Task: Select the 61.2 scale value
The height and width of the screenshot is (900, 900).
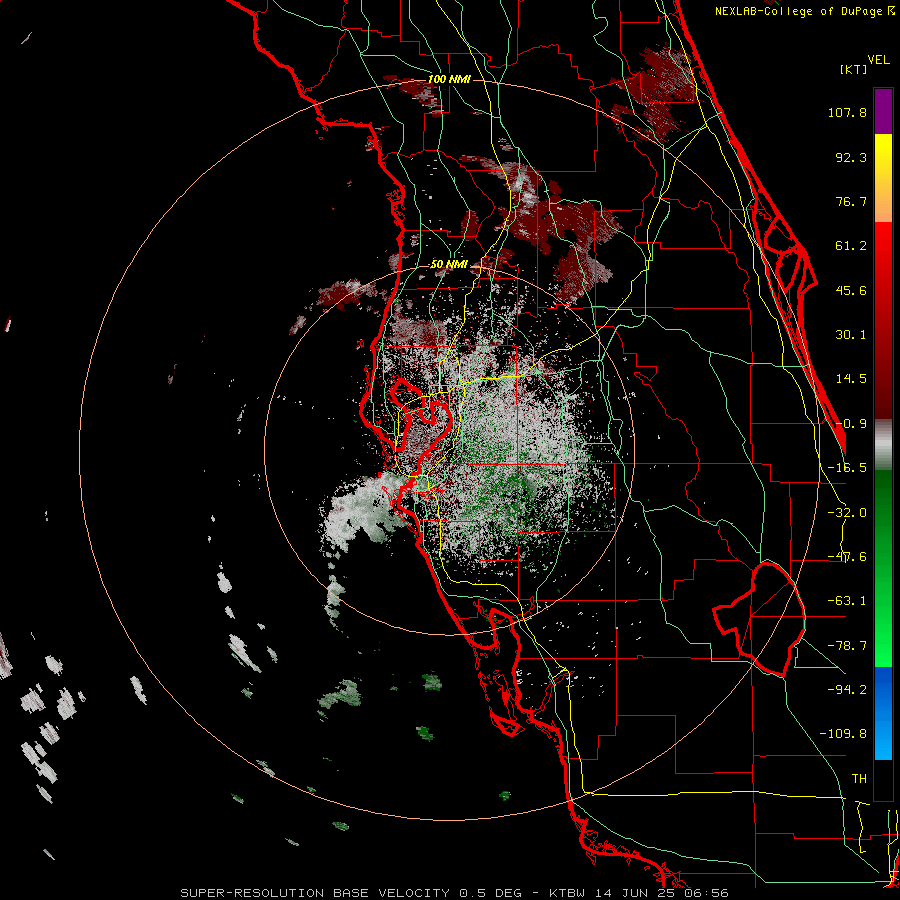Action: coord(851,246)
